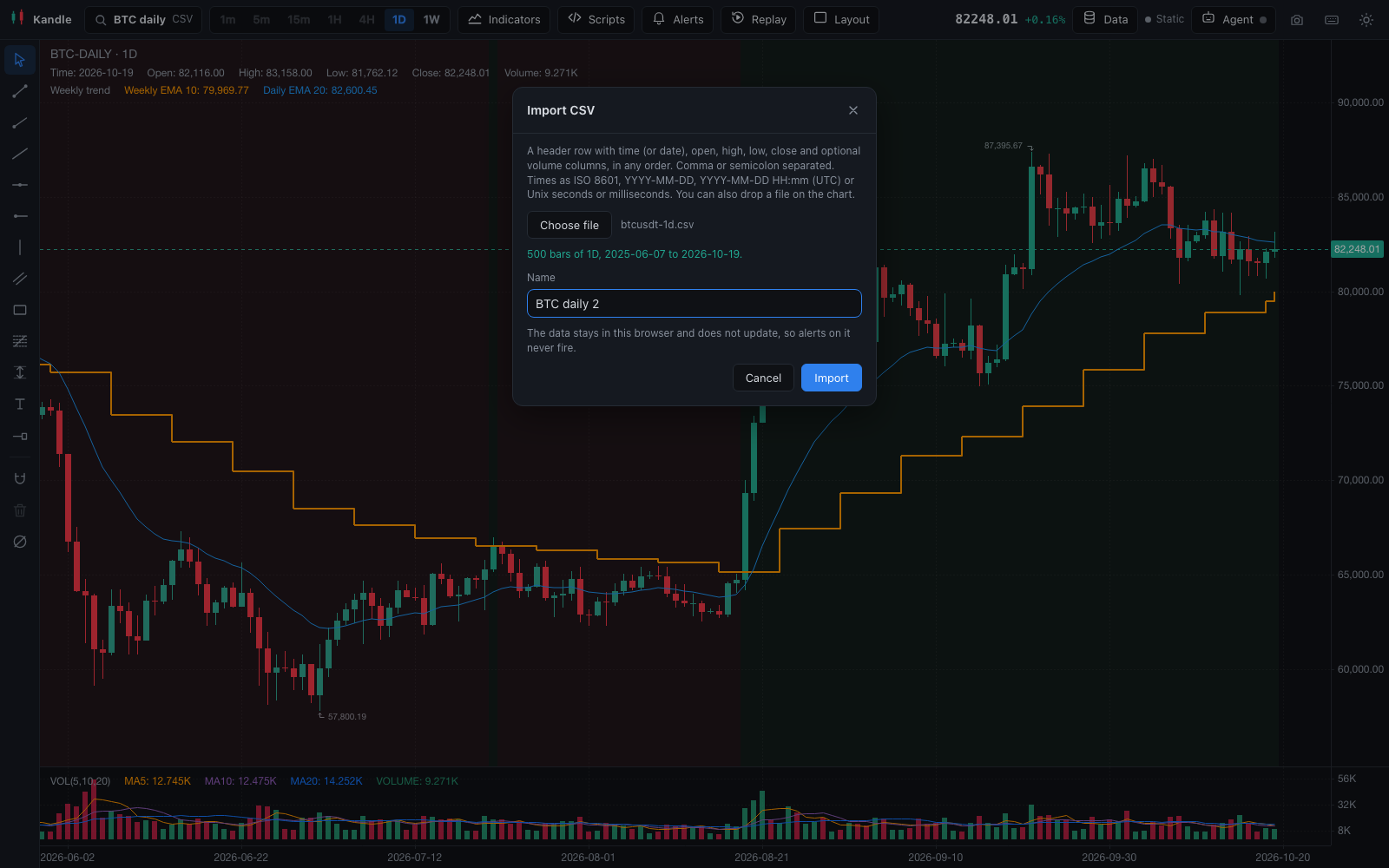Open the BTC daily symbol search

144,19
